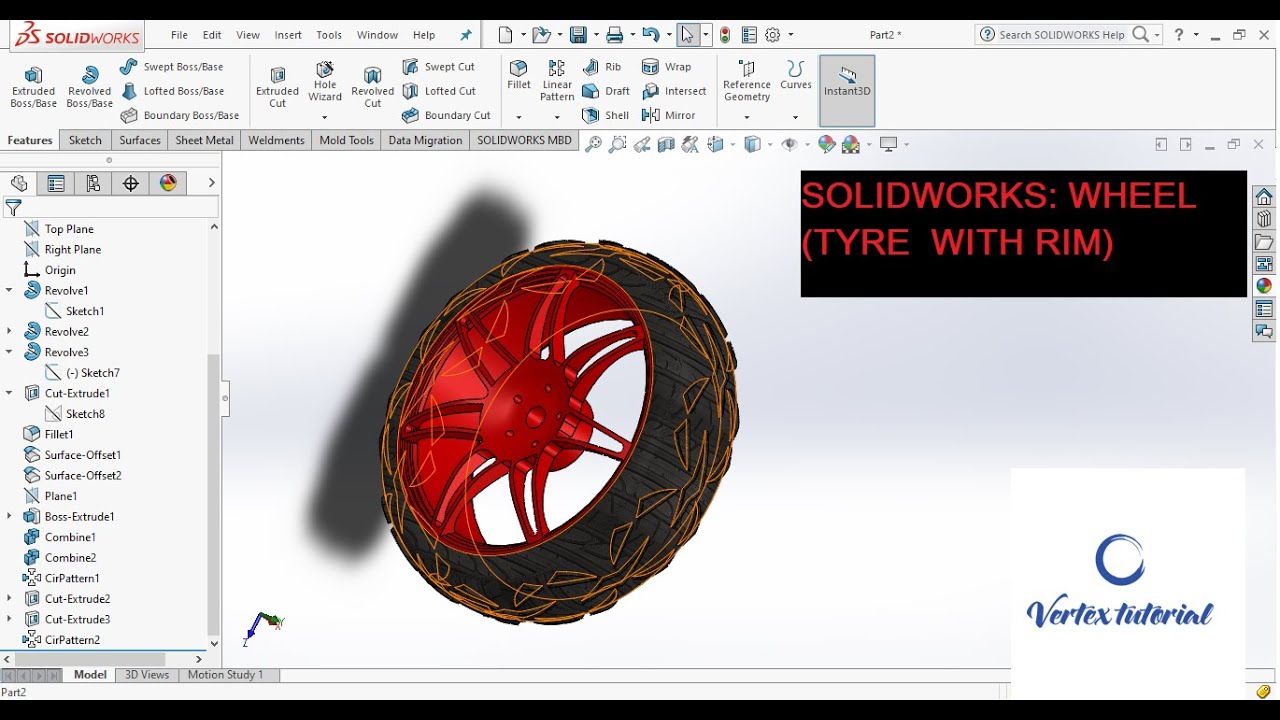The height and width of the screenshot is (720, 1280).
Task: Click the Fillet tool
Action: point(519,76)
